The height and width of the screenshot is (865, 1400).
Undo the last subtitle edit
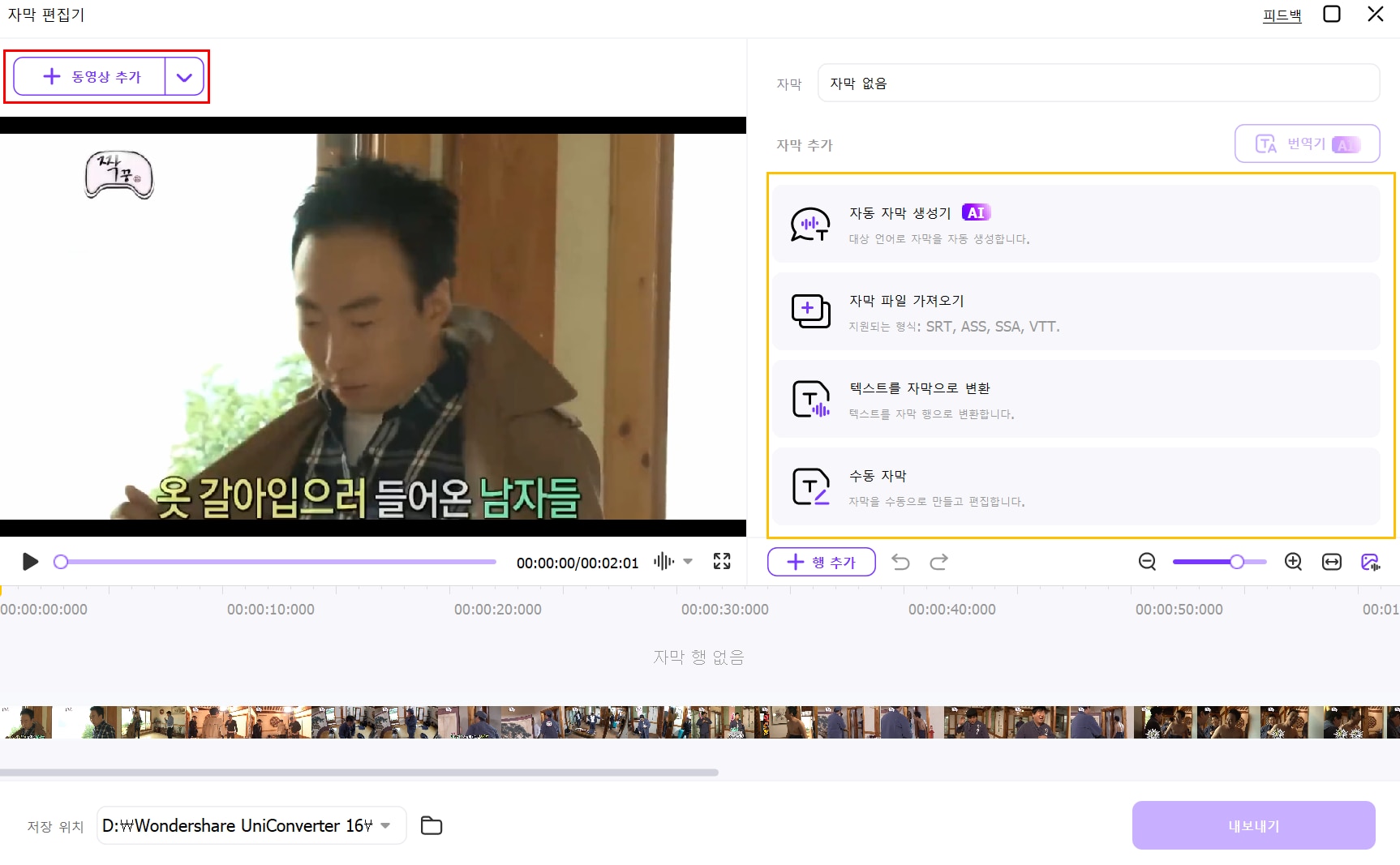click(900, 561)
